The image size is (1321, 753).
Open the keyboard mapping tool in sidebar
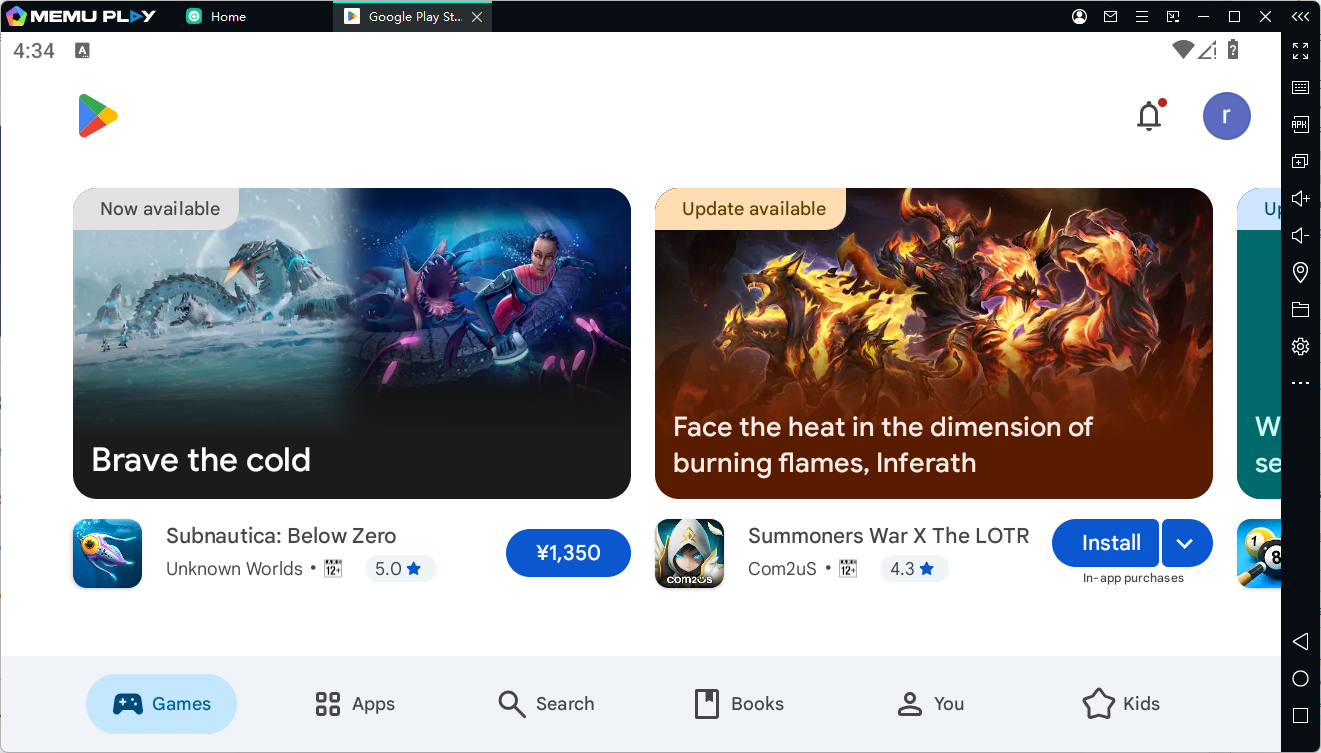coord(1300,88)
